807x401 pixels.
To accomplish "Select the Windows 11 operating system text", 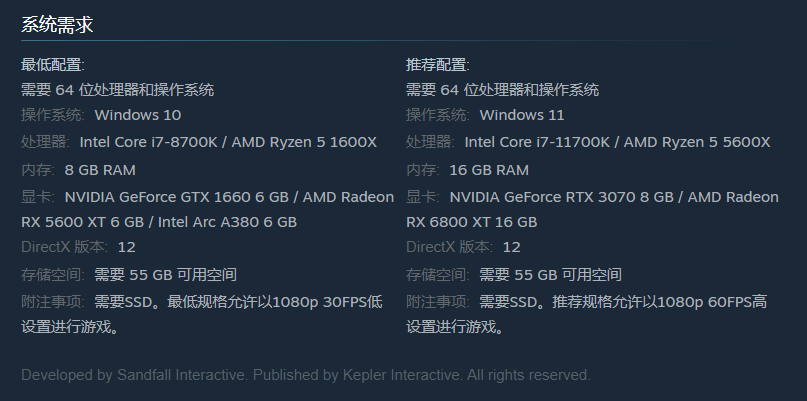I will coord(522,115).
